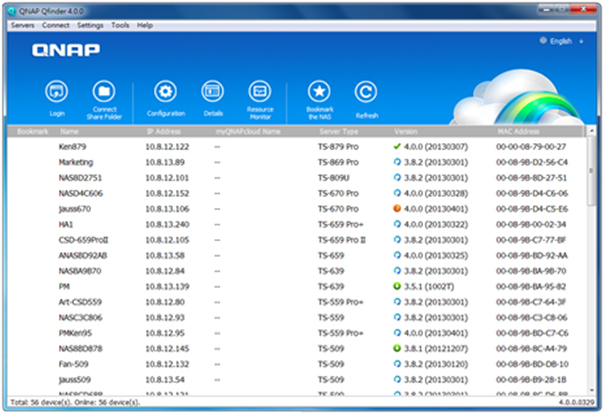Click green update icon in PM row
Viewport: 604px width, 413px height.
coord(397,286)
